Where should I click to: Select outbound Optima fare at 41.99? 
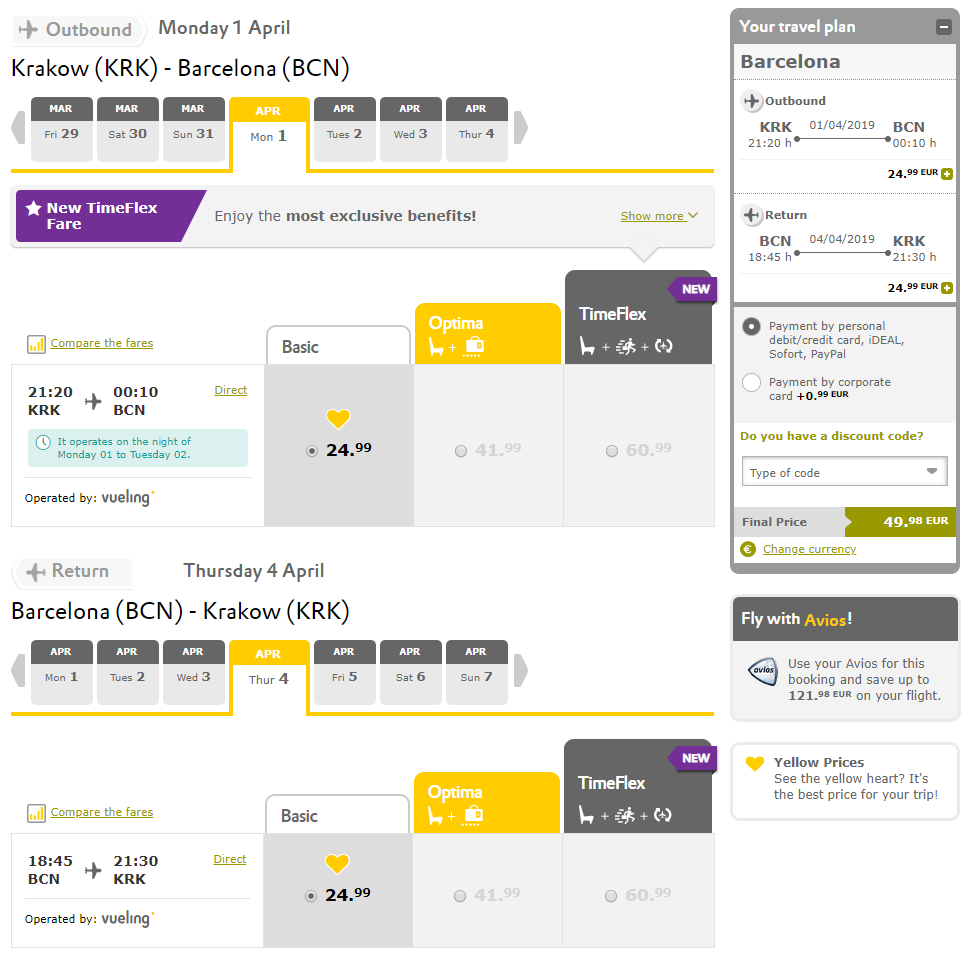pos(461,451)
